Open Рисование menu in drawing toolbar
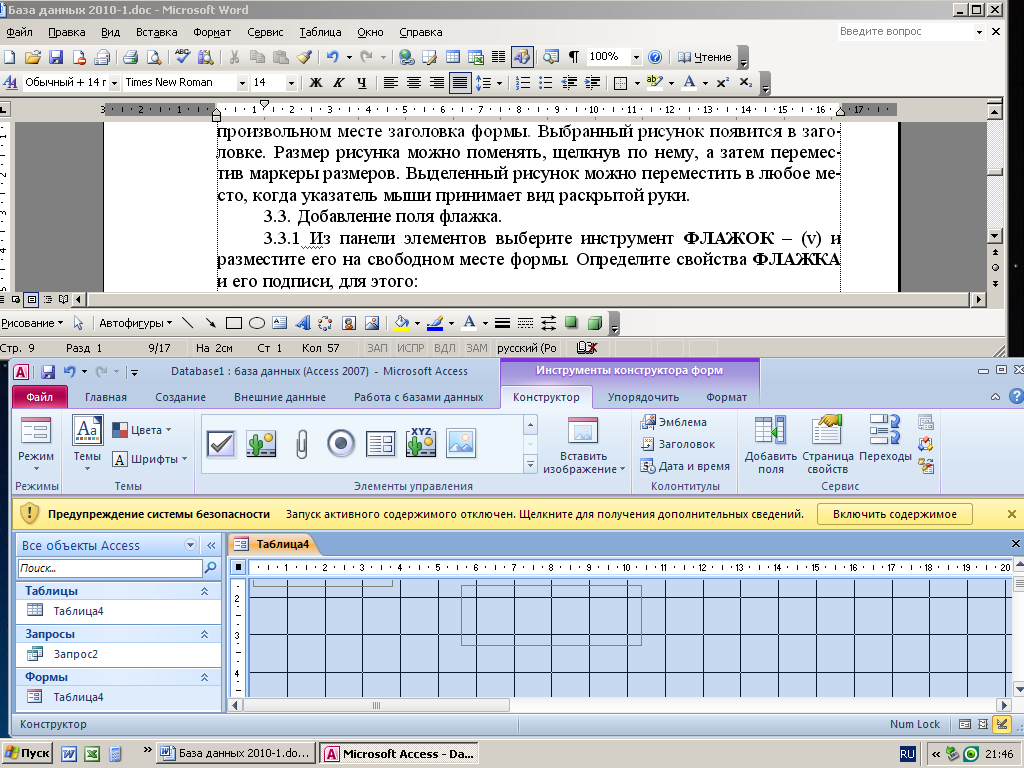Image resolution: width=1024 pixels, height=768 pixels. point(32,323)
